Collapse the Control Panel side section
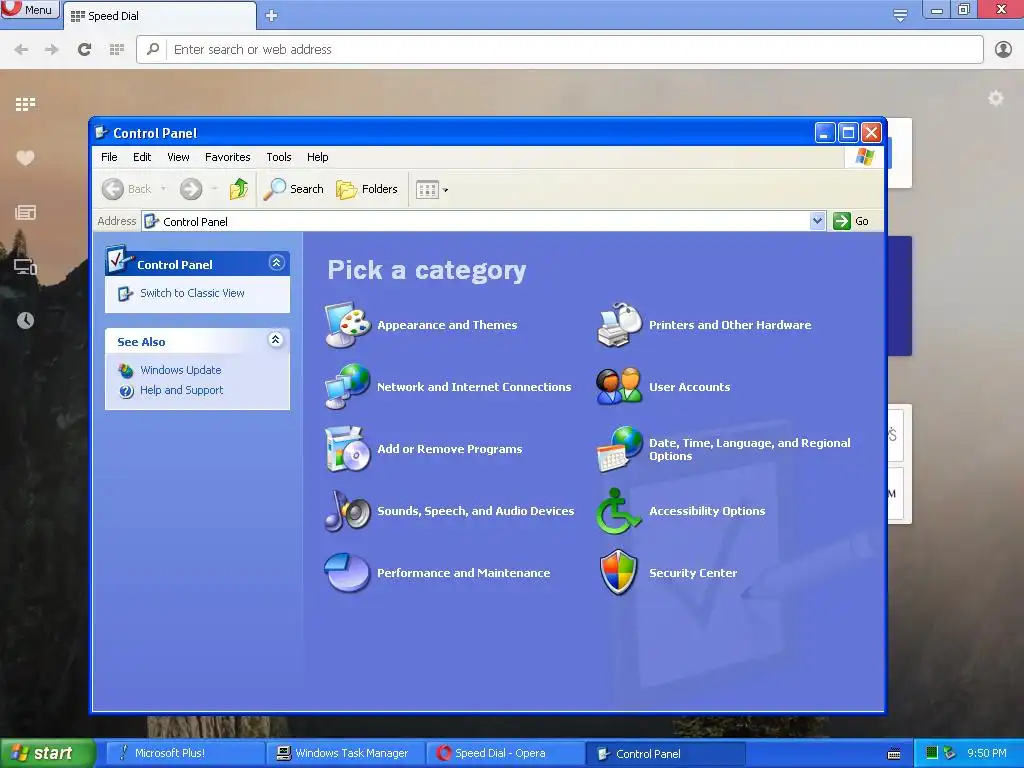This screenshot has width=1024, height=768. click(276, 263)
